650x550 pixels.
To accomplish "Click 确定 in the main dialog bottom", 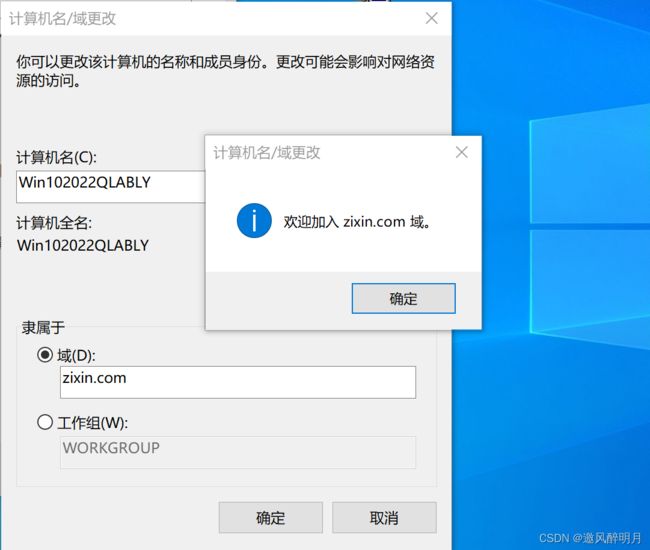I will pyautogui.click(x=271, y=517).
